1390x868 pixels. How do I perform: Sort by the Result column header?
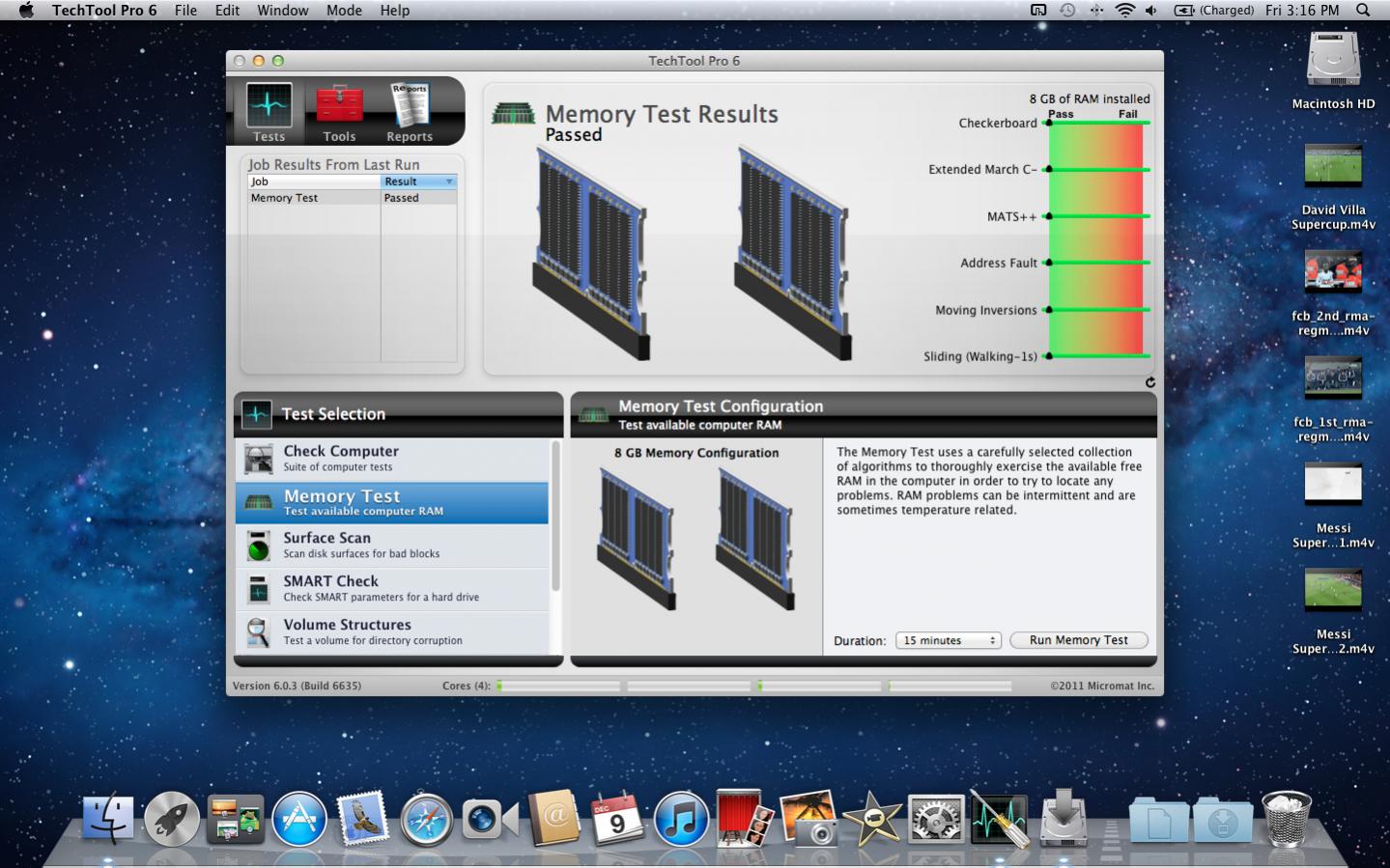pos(418,182)
